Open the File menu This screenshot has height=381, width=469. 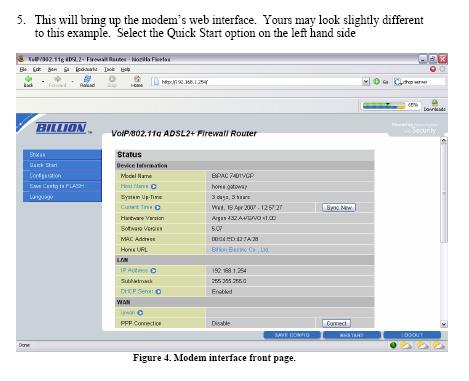(x=23, y=69)
